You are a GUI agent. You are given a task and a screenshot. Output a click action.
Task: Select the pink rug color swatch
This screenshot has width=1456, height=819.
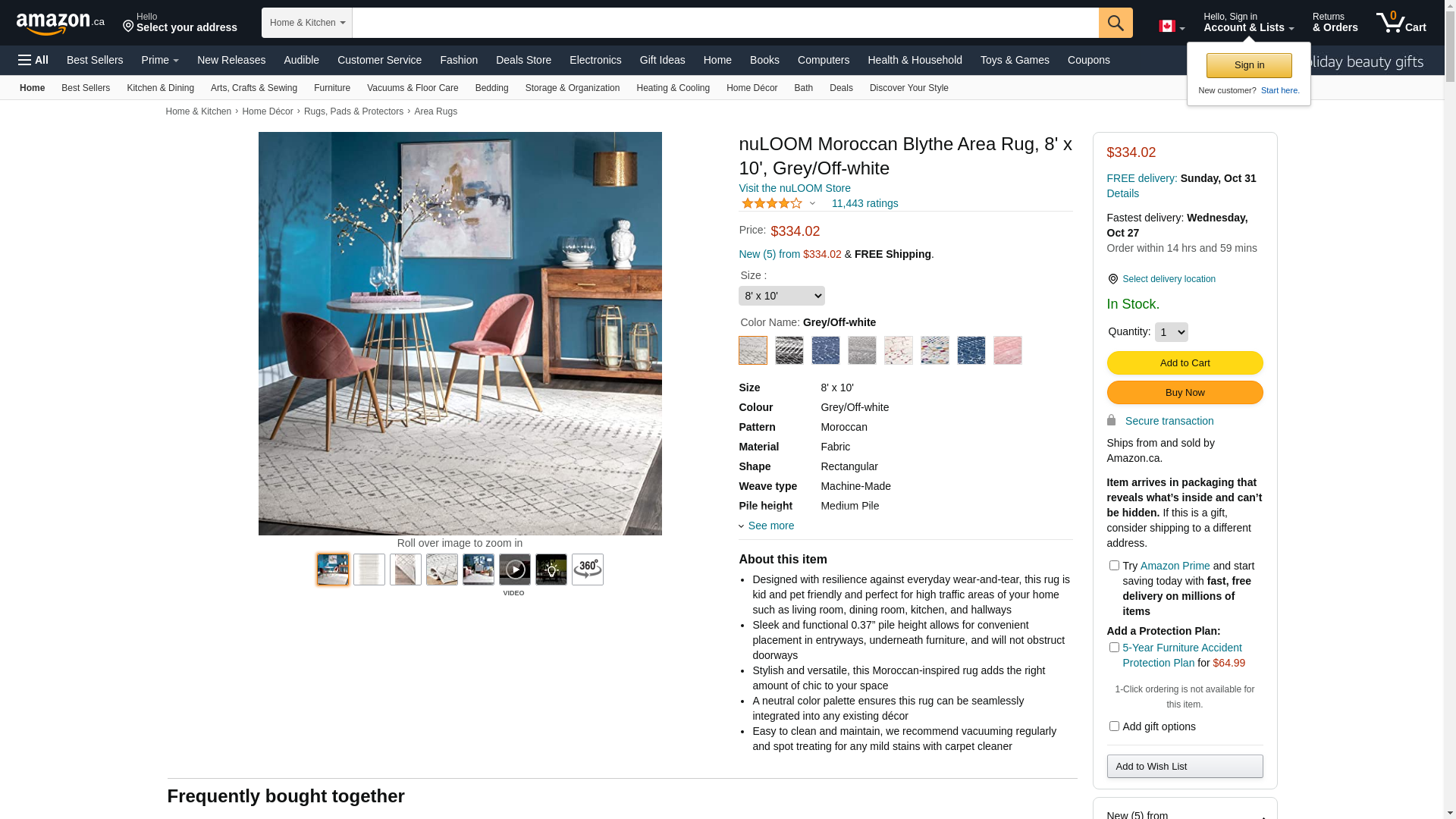point(1008,350)
